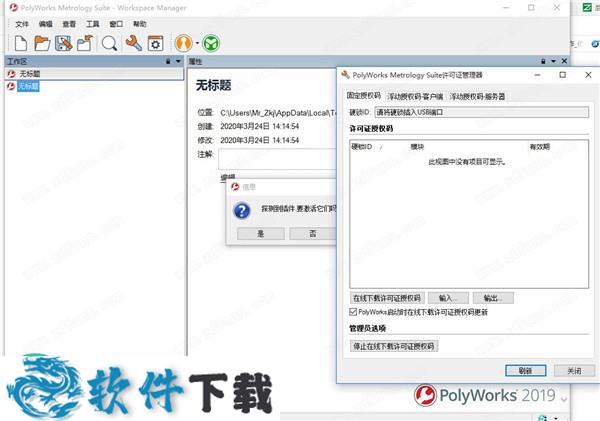Click the 位置 path text C:\Users\Mr_Zkj
This screenshot has height=421, width=600.
278,113
